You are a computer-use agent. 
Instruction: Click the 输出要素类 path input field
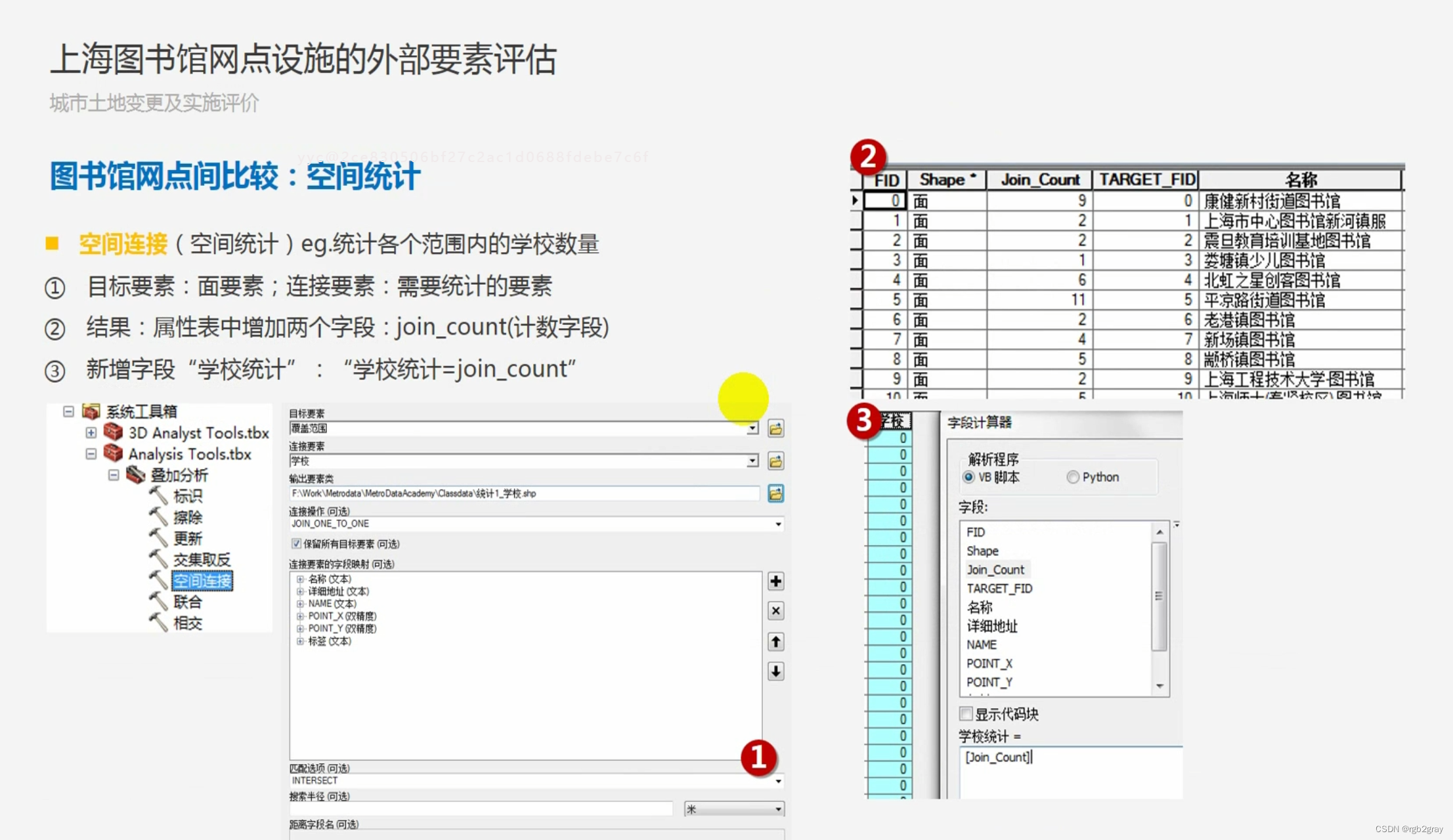[x=525, y=493]
